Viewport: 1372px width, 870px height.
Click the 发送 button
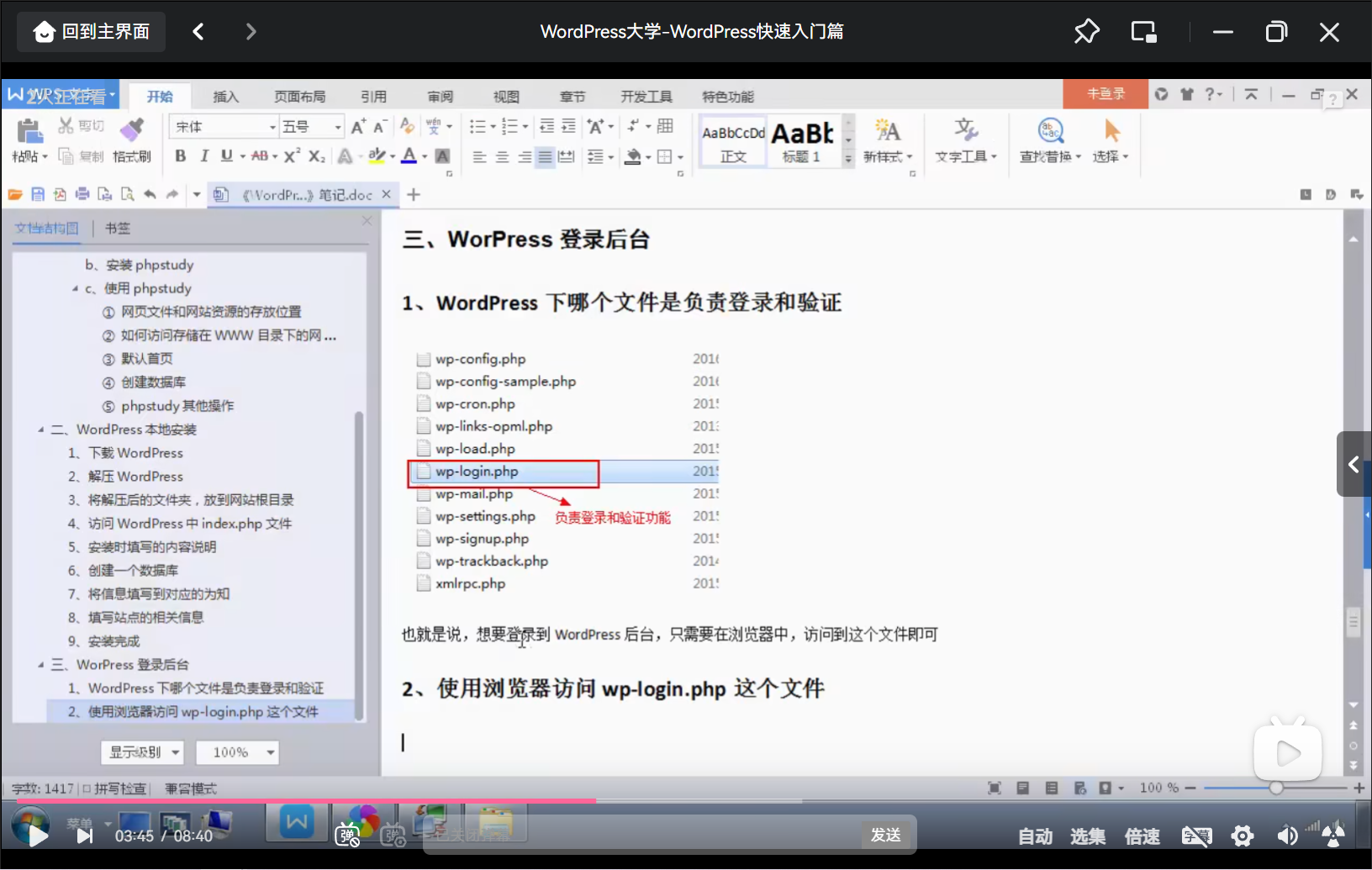click(x=886, y=835)
